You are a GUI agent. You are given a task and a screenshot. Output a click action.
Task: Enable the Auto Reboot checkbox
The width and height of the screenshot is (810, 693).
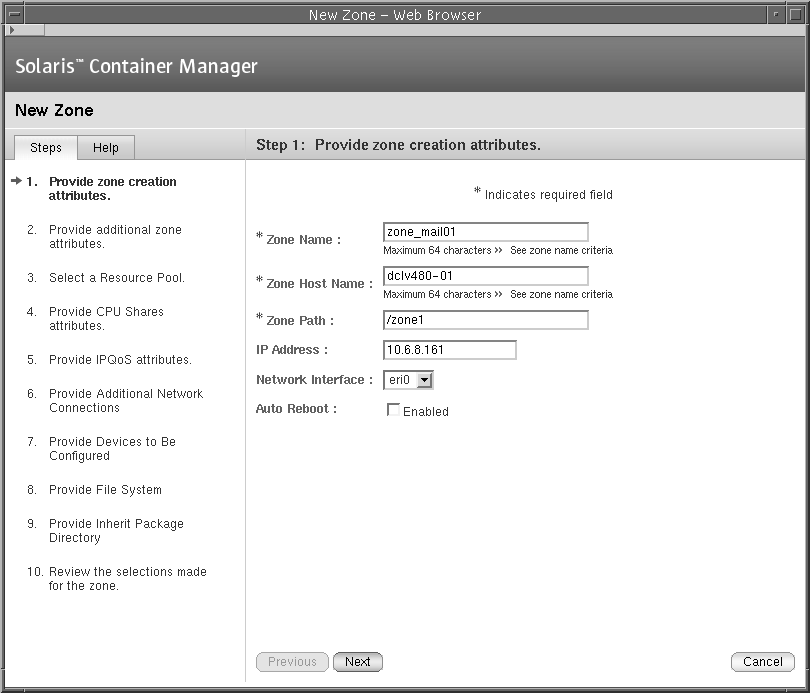point(393,410)
